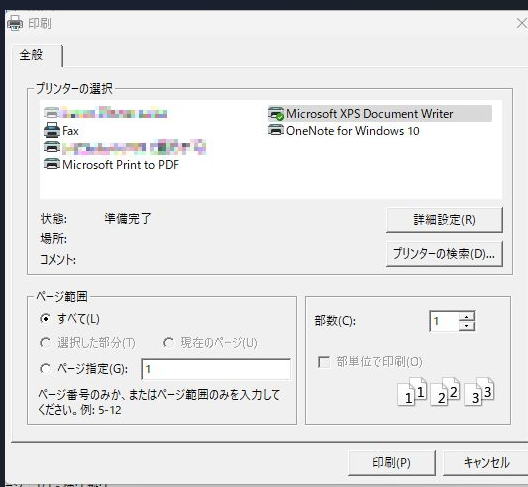This screenshot has height=487, width=528.
Task: Choose the 現在のページ(U) radio option
Action: tap(168, 343)
